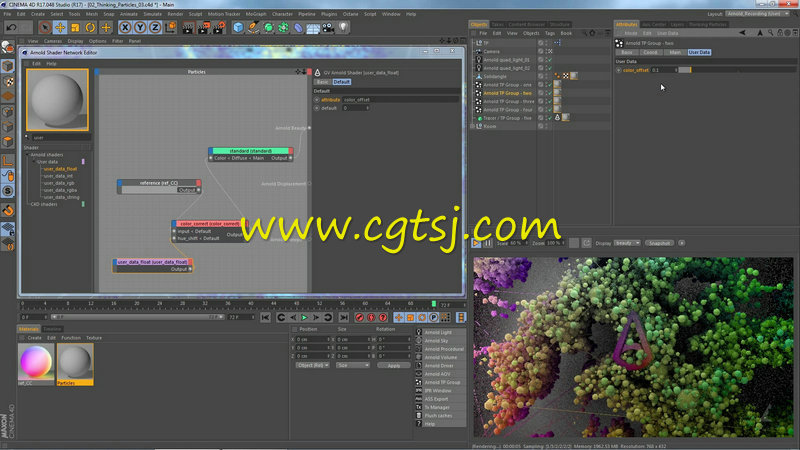Select user_data_rgb in shader tree
This screenshot has width=800, height=450.
pos(59,183)
